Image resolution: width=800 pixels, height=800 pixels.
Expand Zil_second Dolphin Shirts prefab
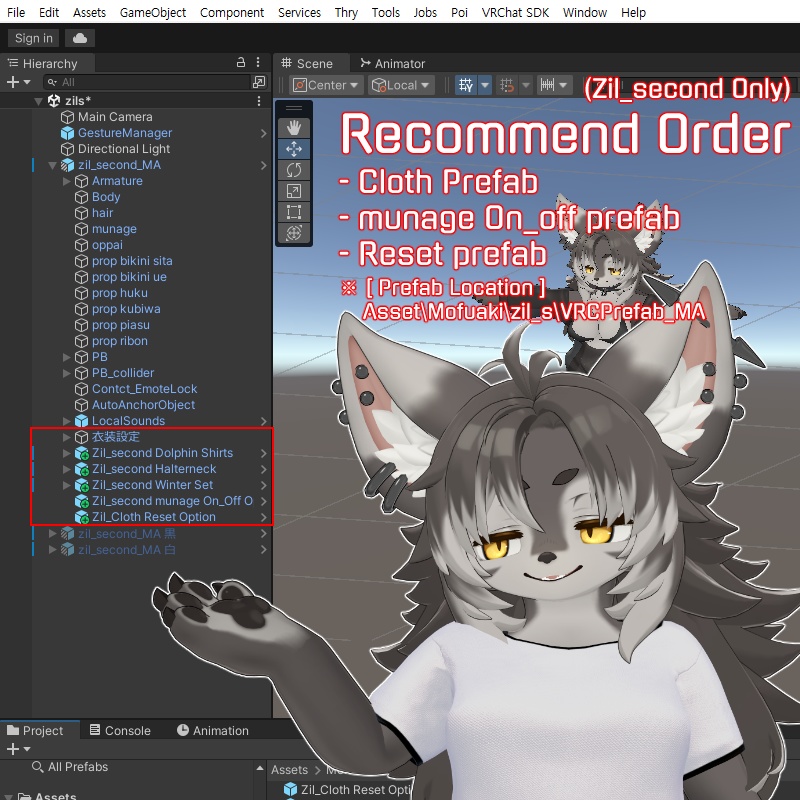click(66, 453)
